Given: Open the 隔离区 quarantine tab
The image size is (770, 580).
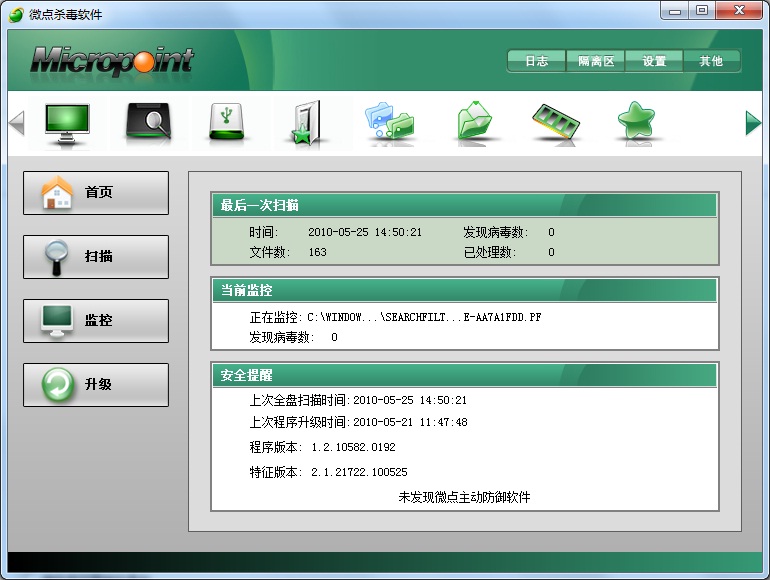Looking at the screenshot, I should pos(596,61).
